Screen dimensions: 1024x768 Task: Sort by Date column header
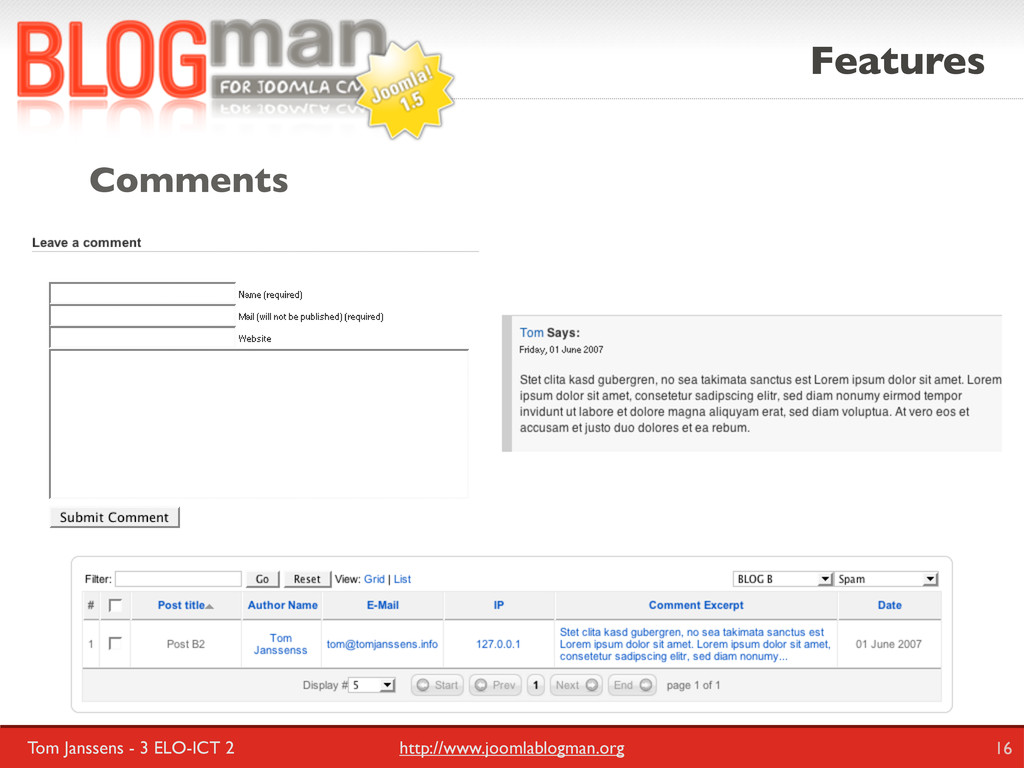tap(889, 605)
